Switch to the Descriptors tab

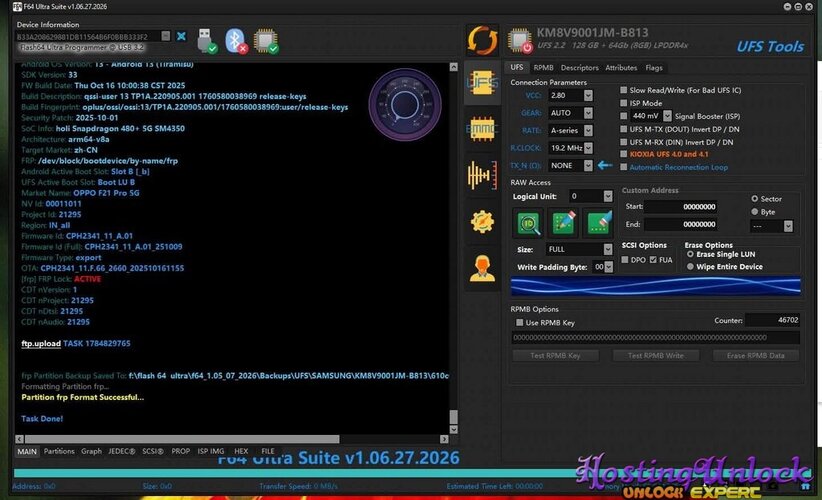[x=579, y=68]
